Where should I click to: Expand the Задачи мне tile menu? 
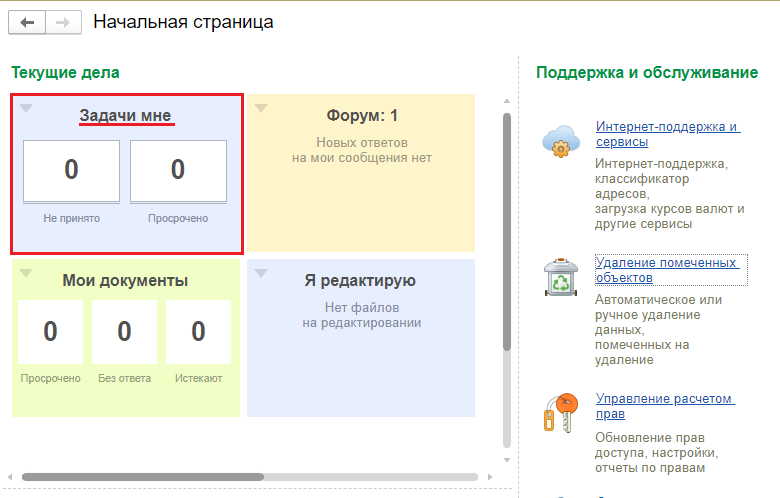(27, 108)
